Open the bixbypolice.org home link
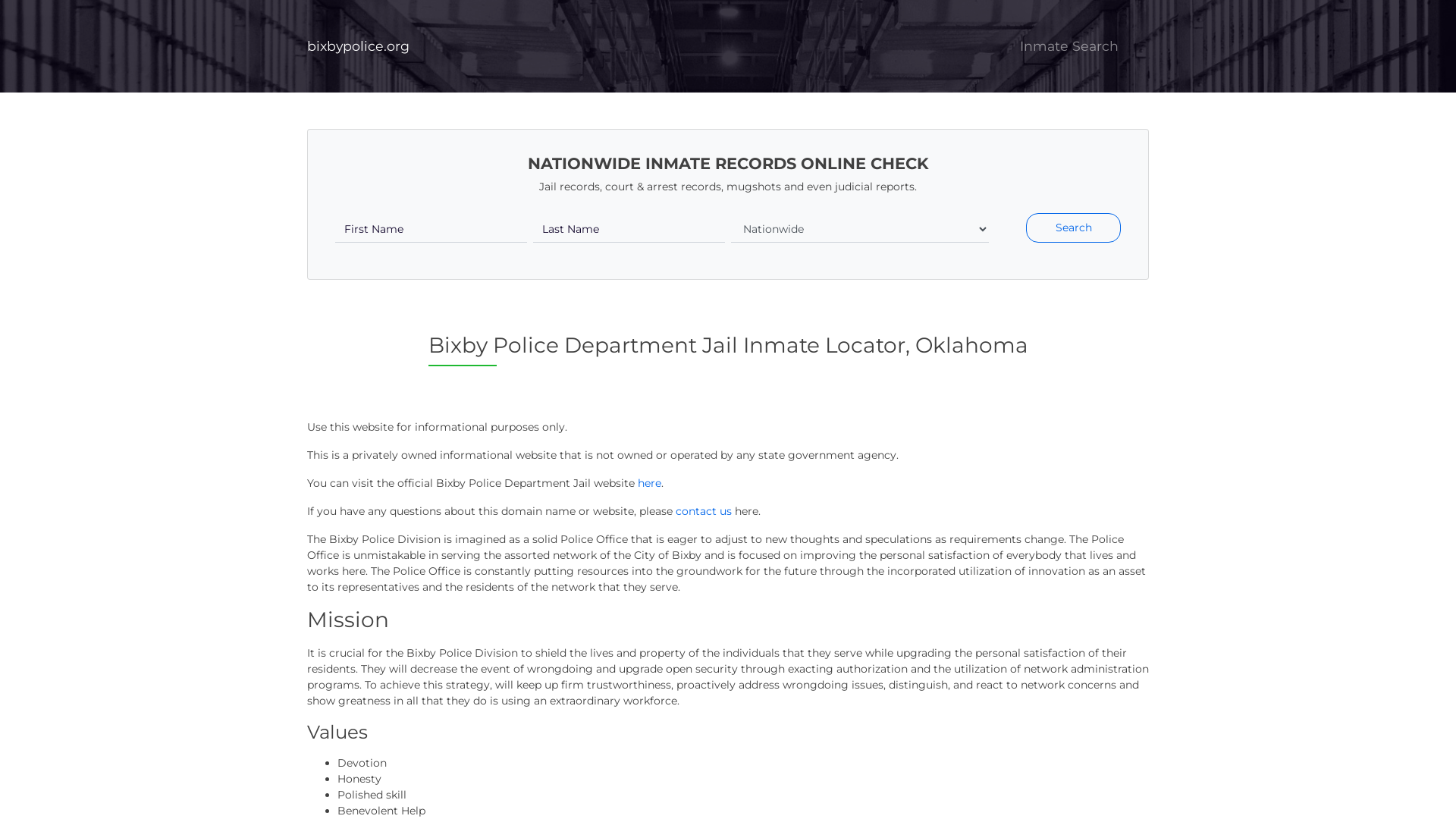The width and height of the screenshot is (1456, 819). click(358, 46)
